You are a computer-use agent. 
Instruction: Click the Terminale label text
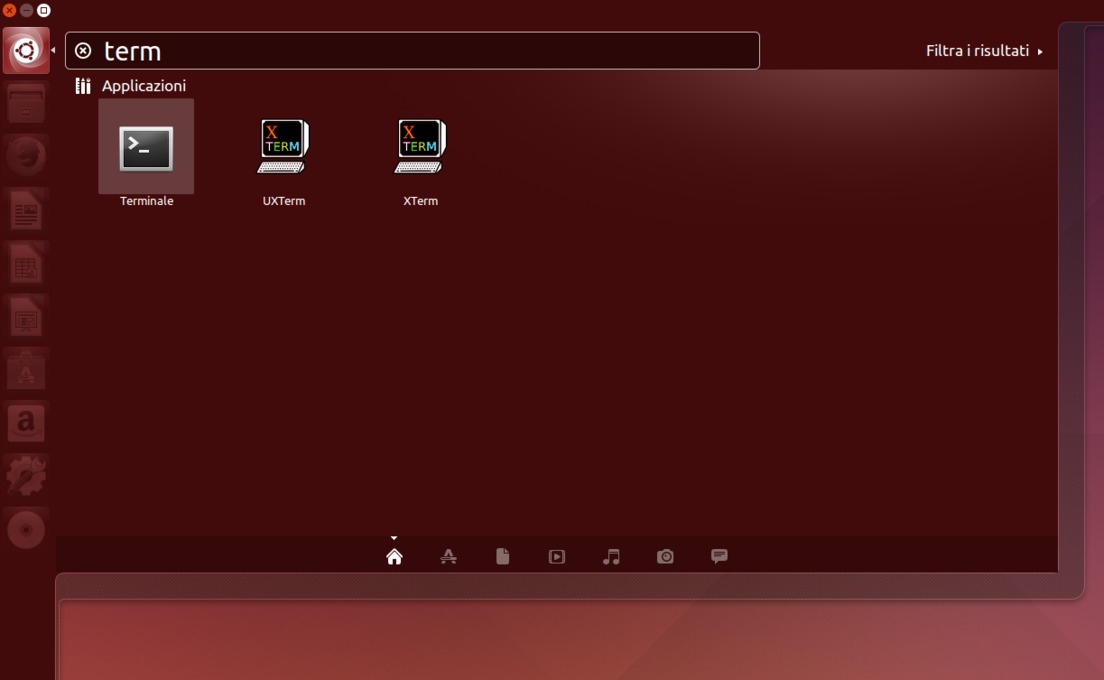pyautogui.click(x=146, y=201)
